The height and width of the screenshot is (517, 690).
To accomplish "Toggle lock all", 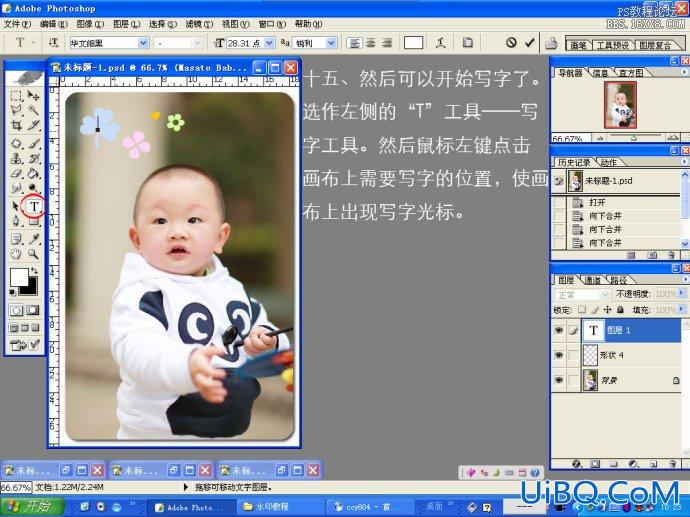I will point(620,310).
